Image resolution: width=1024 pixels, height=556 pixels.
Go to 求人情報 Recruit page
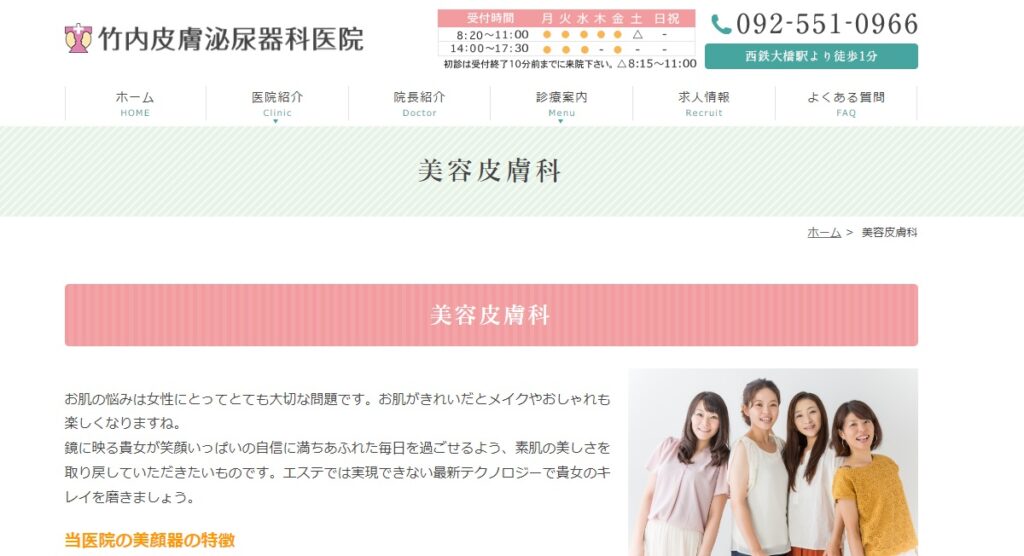point(703,103)
